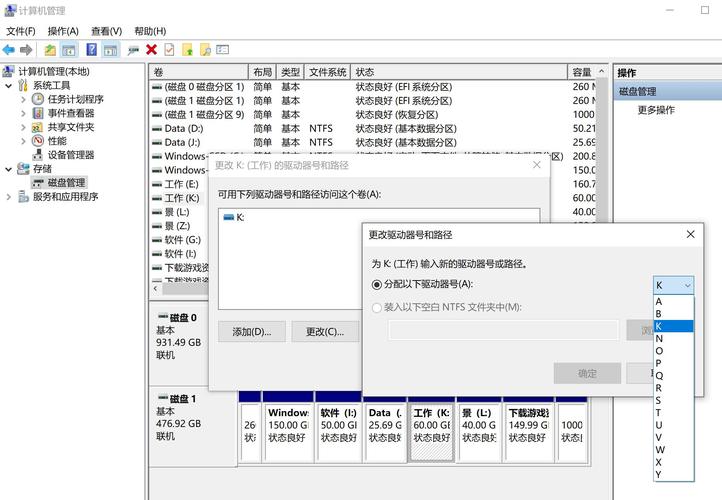Click the 软件 (I:) 50.00 GB partition block
This screenshot has width=722, height=500.
point(339,432)
